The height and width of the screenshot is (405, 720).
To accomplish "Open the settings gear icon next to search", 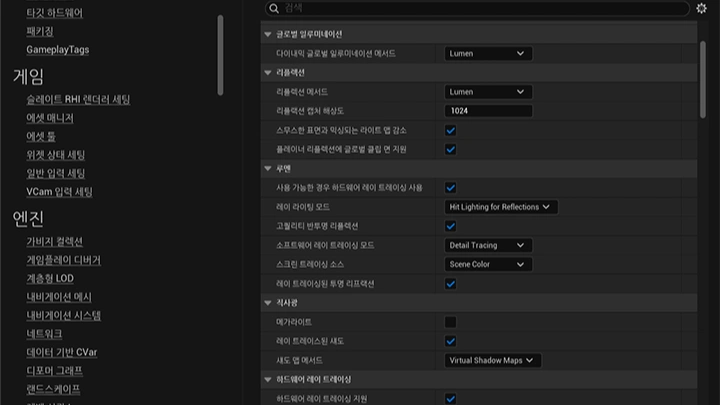I will pos(701,8).
